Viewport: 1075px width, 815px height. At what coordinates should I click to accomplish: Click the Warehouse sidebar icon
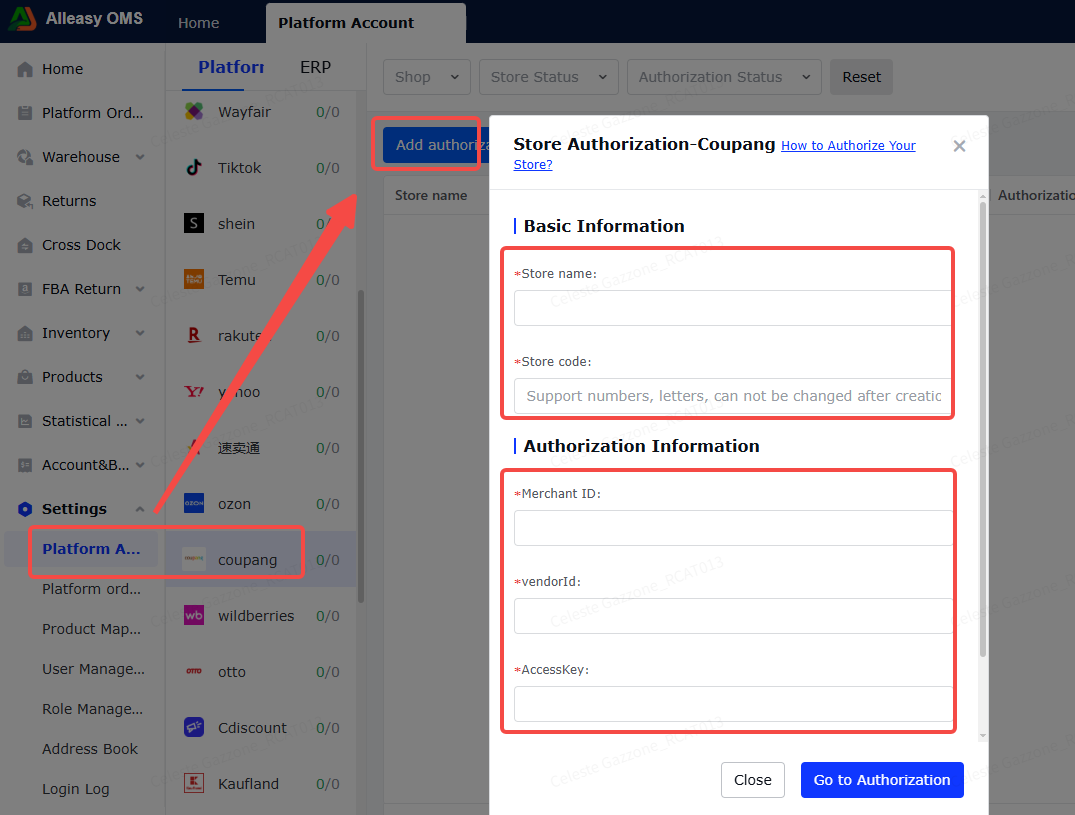pos(25,157)
